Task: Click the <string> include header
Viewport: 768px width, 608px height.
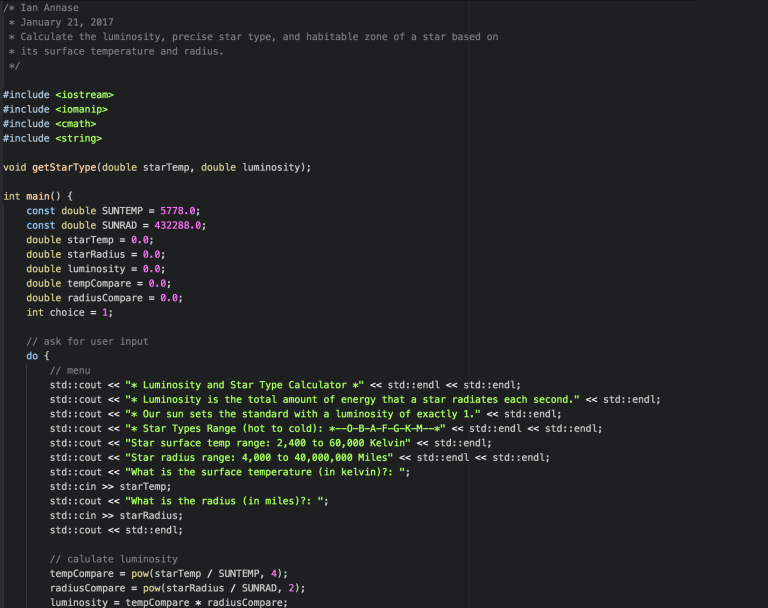Action: click(78, 138)
